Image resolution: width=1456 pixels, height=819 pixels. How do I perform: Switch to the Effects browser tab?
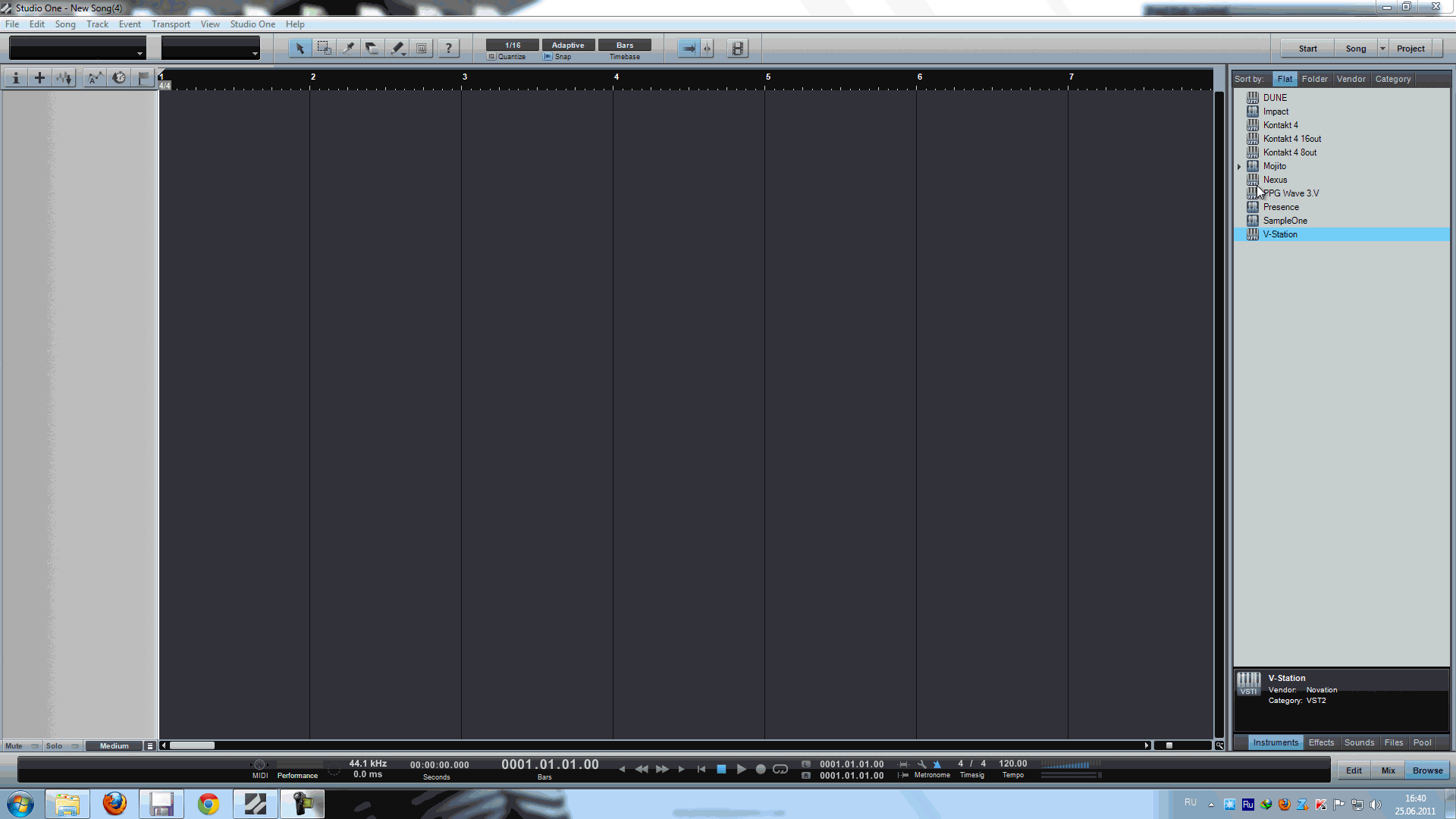pos(1320,743)
